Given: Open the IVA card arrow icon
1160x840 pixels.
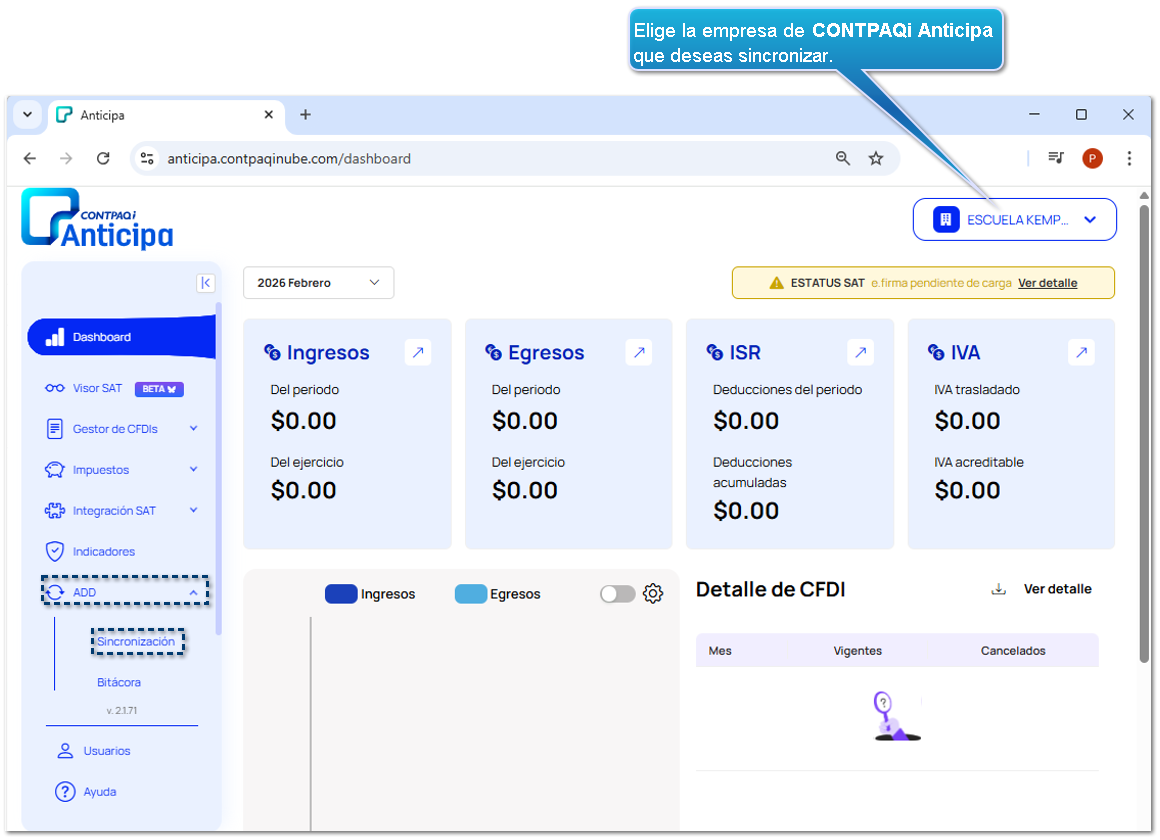Looking at the screenshot, I should tap(1081, 352).
